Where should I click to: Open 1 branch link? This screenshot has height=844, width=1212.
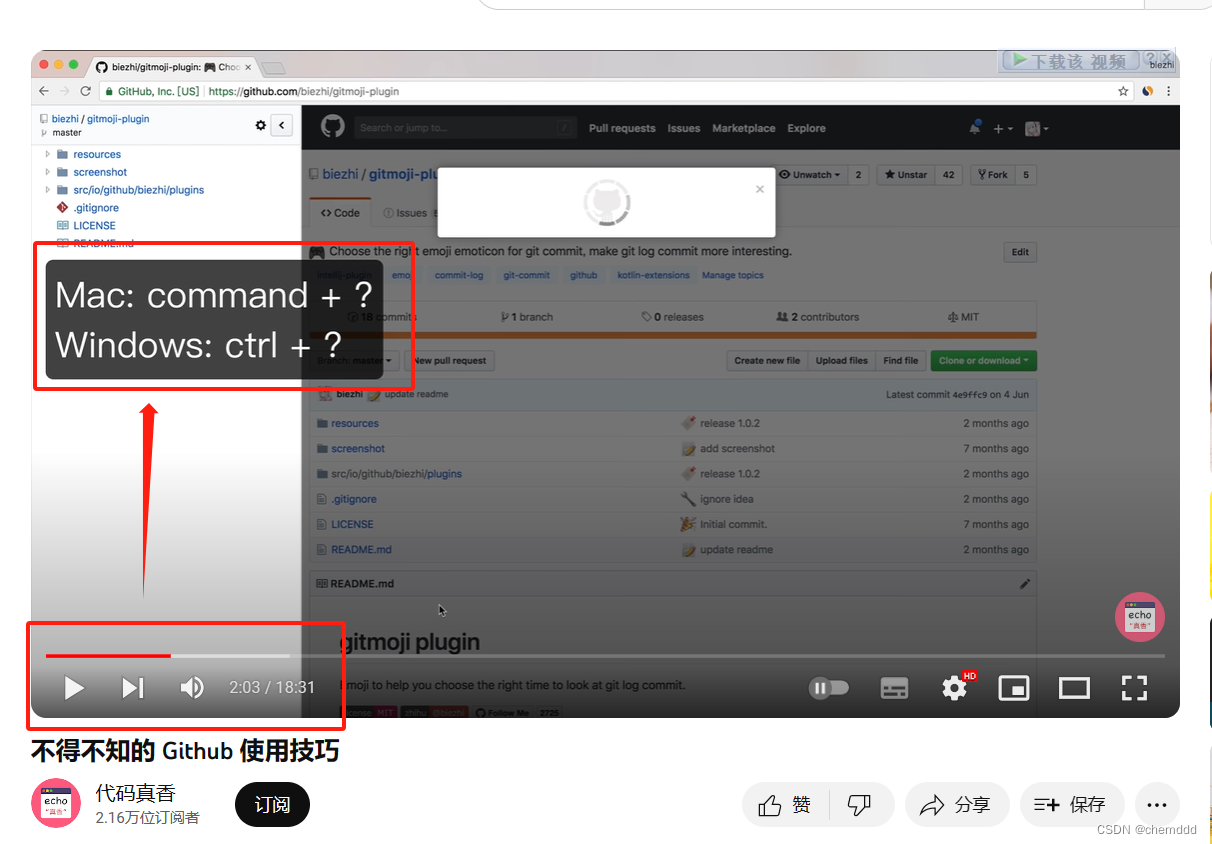coord(527,317)
